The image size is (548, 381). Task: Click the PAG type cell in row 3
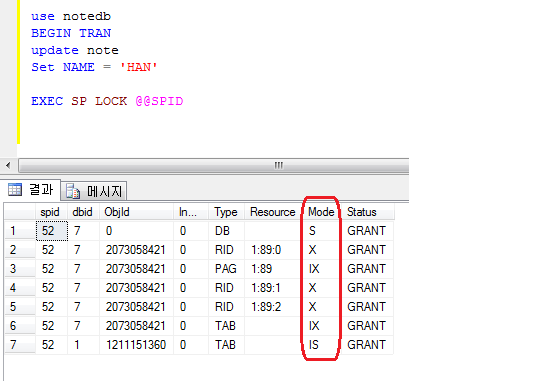pyautogui.click(x=226, y=269)
